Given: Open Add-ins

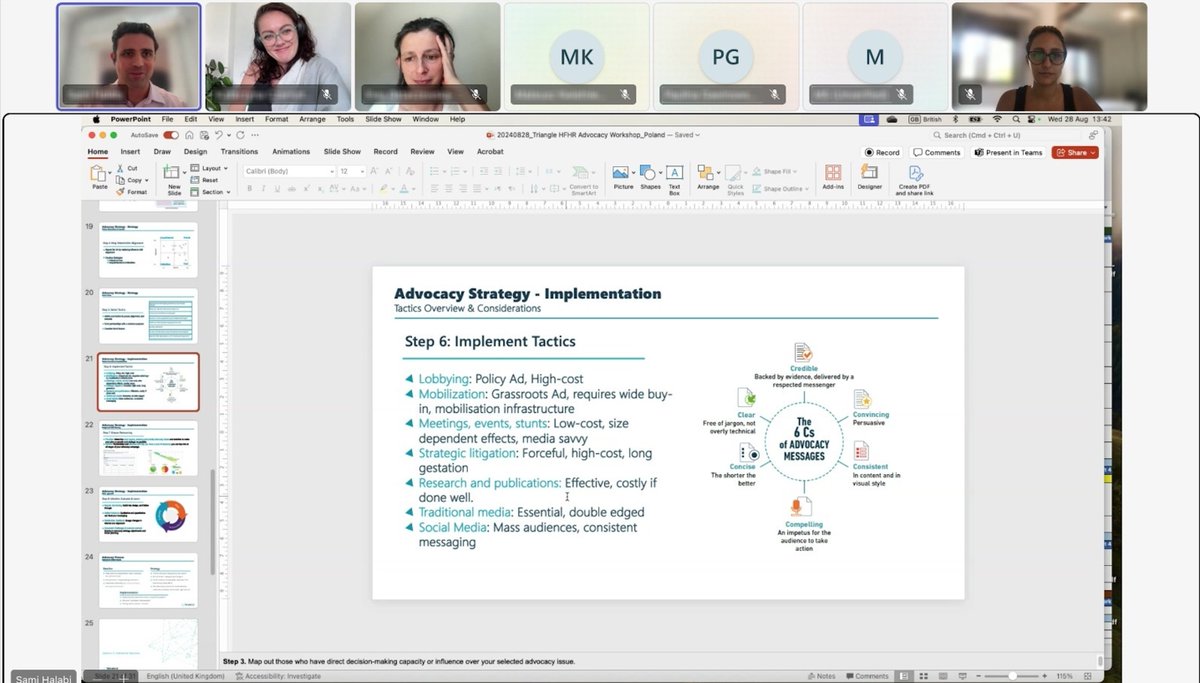Looking at the screenshot, I should 833,178.
